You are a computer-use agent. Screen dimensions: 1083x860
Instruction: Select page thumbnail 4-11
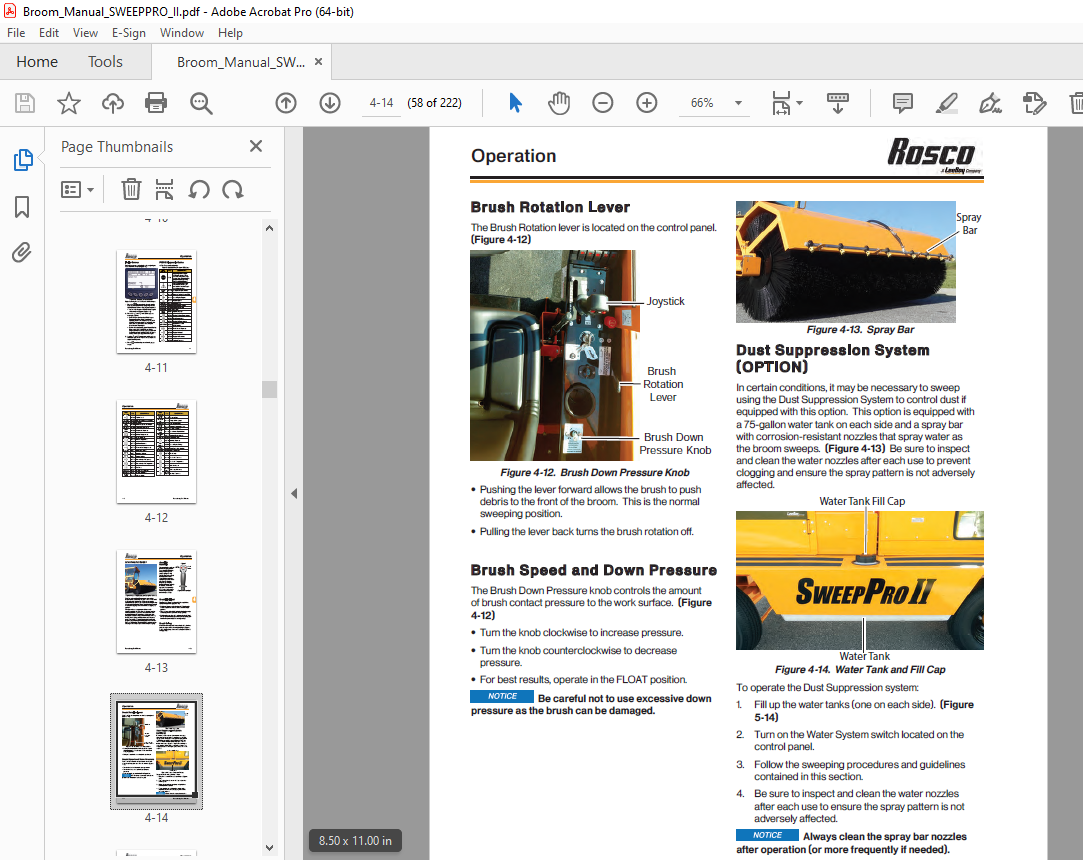click(156, 302)
